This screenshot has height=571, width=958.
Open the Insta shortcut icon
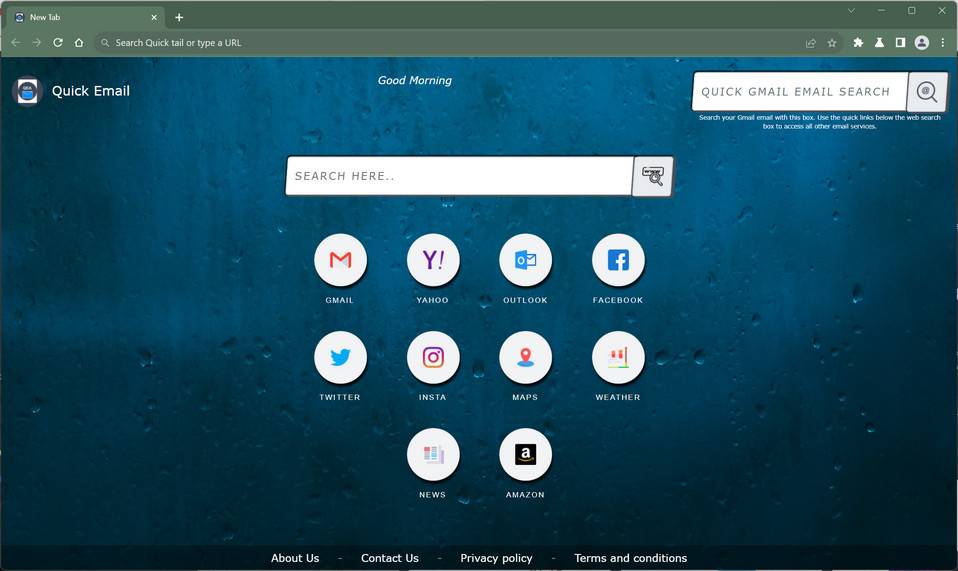point(433,357)
